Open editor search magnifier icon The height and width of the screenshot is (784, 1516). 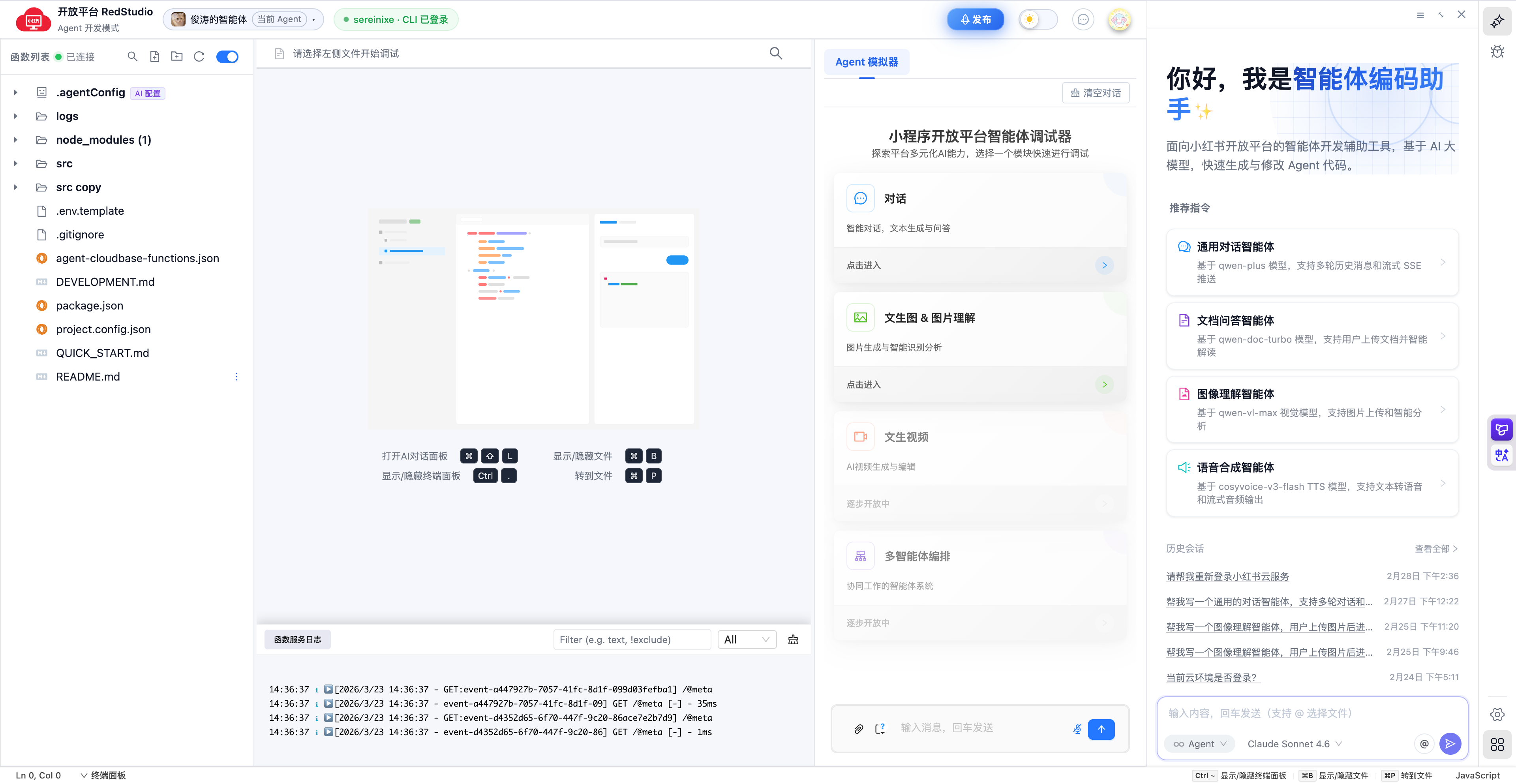[x=776, y=54]
